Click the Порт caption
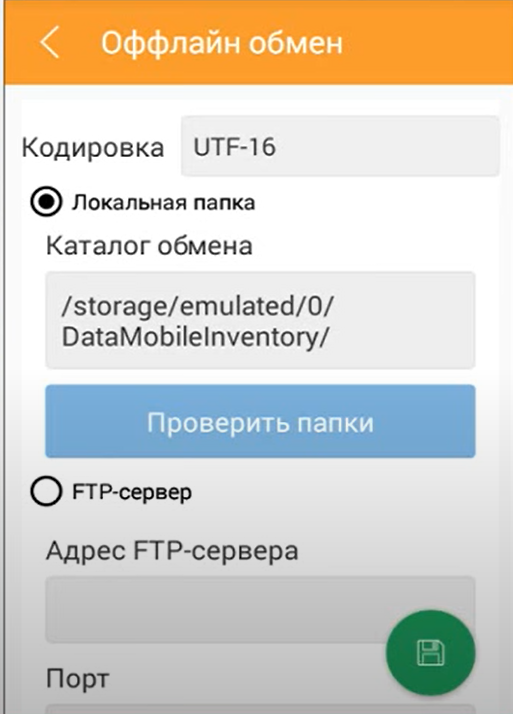The height and width of the screenshot is (714, 513). [77, 679]
